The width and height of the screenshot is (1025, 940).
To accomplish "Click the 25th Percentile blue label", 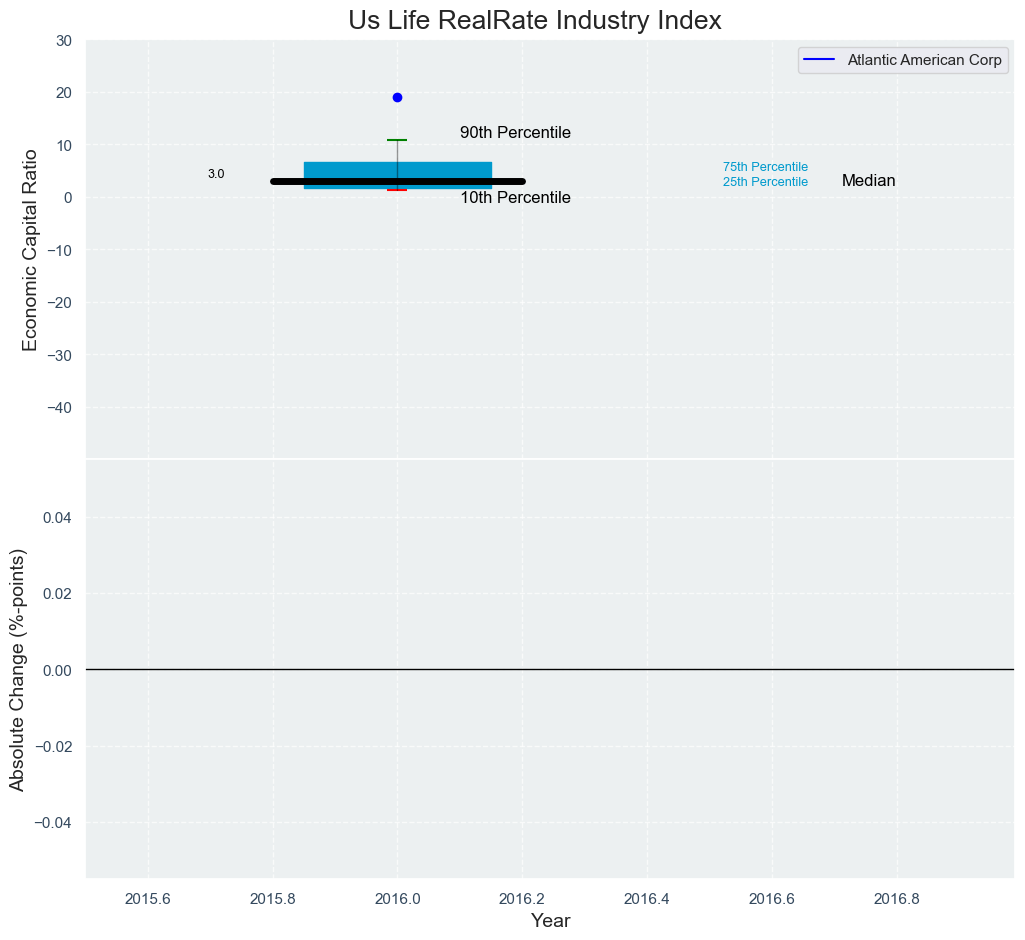I will click(x=765, y=182).
